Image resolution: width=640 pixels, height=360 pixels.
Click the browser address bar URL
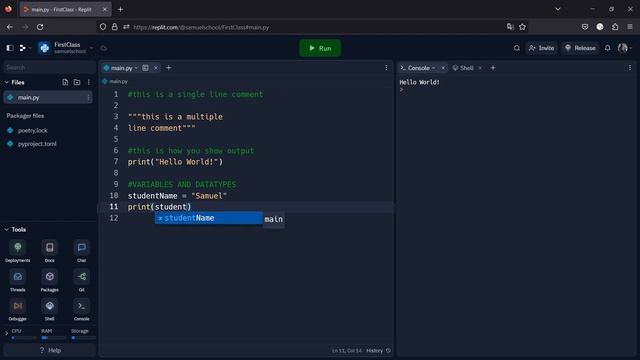click(201, 27)
